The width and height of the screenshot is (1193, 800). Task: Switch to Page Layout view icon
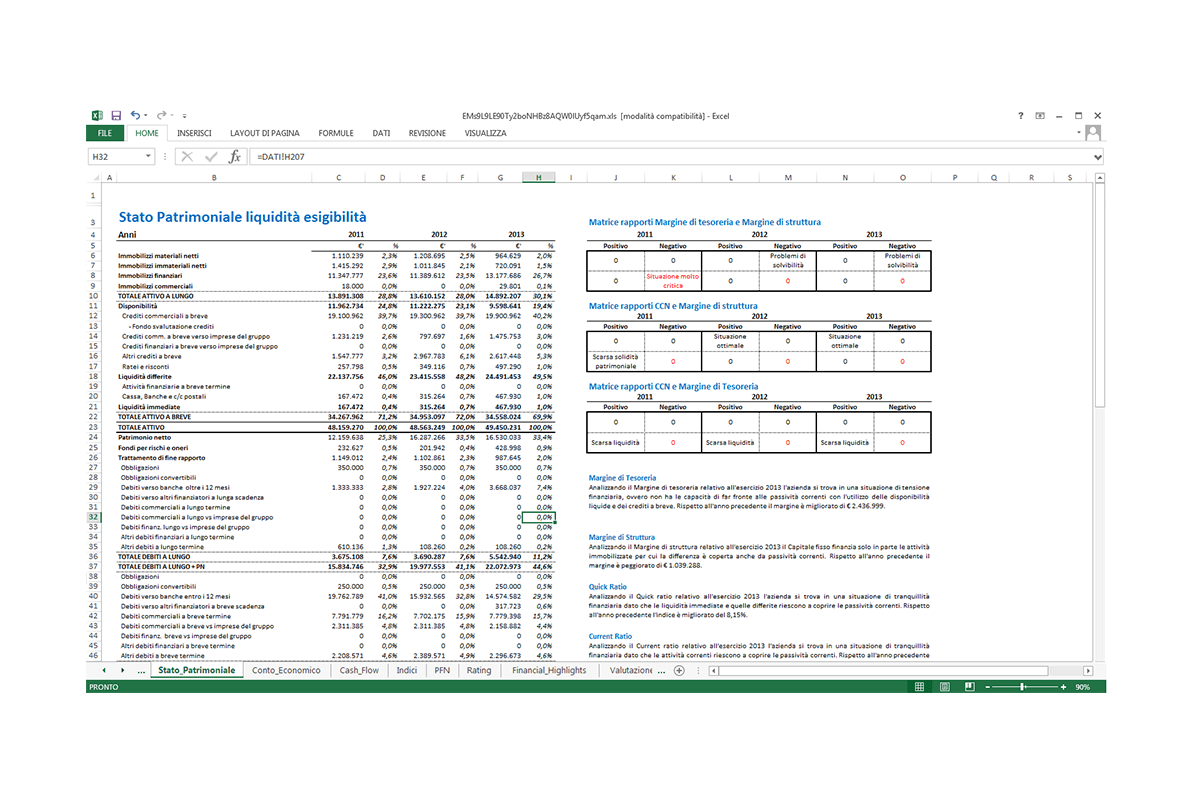point(944,687)
